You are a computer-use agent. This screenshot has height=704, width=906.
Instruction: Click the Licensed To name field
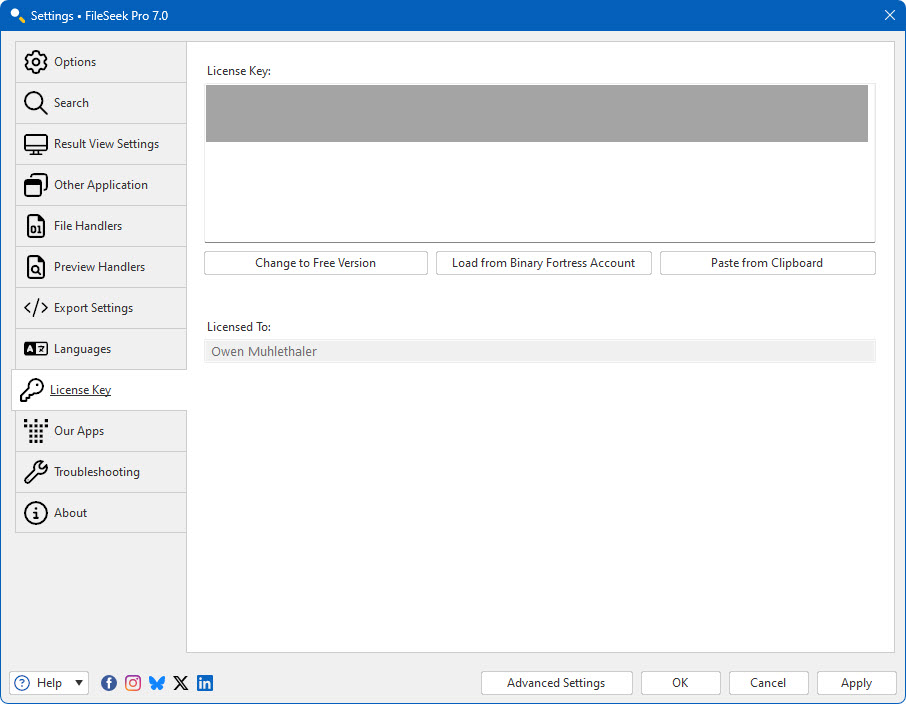pos(540,351)
